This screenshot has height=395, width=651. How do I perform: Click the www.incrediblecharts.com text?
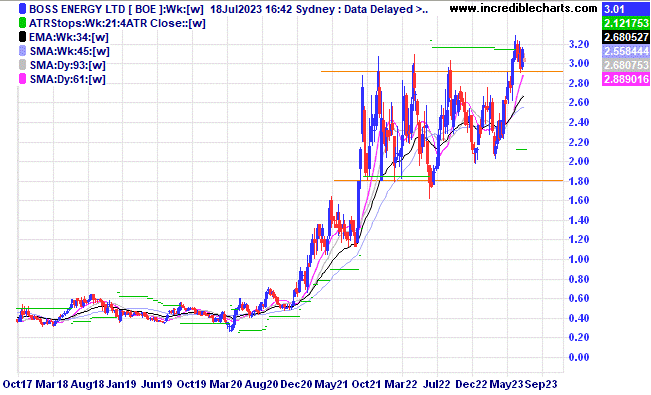[x=524, y=8]
